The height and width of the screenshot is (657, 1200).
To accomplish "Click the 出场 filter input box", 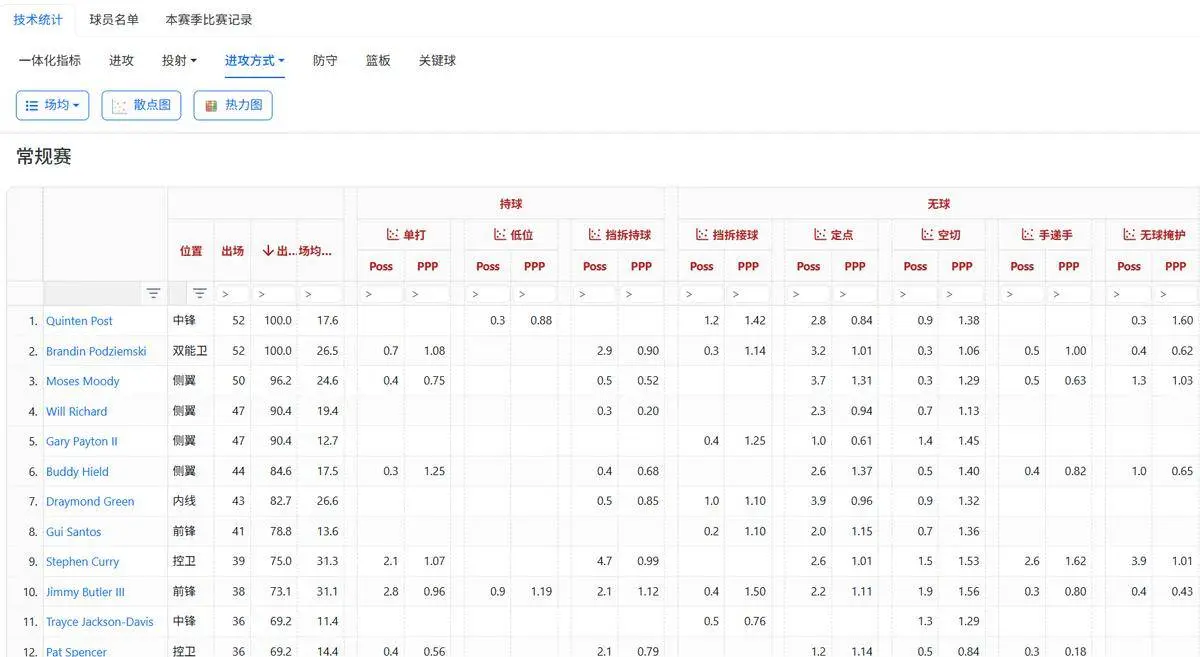I will point(233,294).
